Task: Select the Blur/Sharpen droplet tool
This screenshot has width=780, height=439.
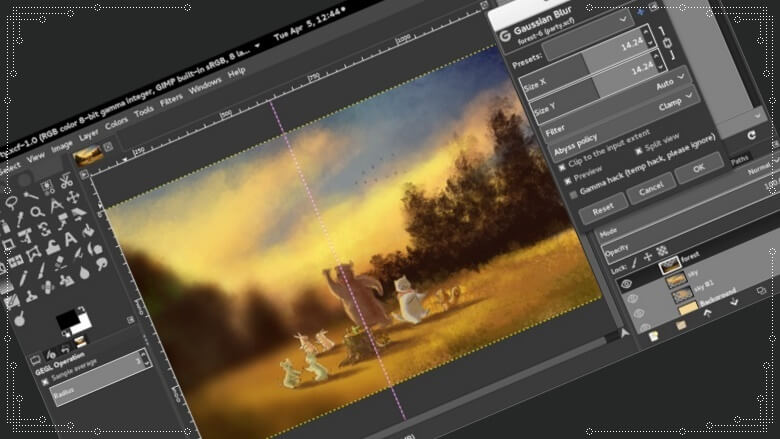Action: click(85, 272)
